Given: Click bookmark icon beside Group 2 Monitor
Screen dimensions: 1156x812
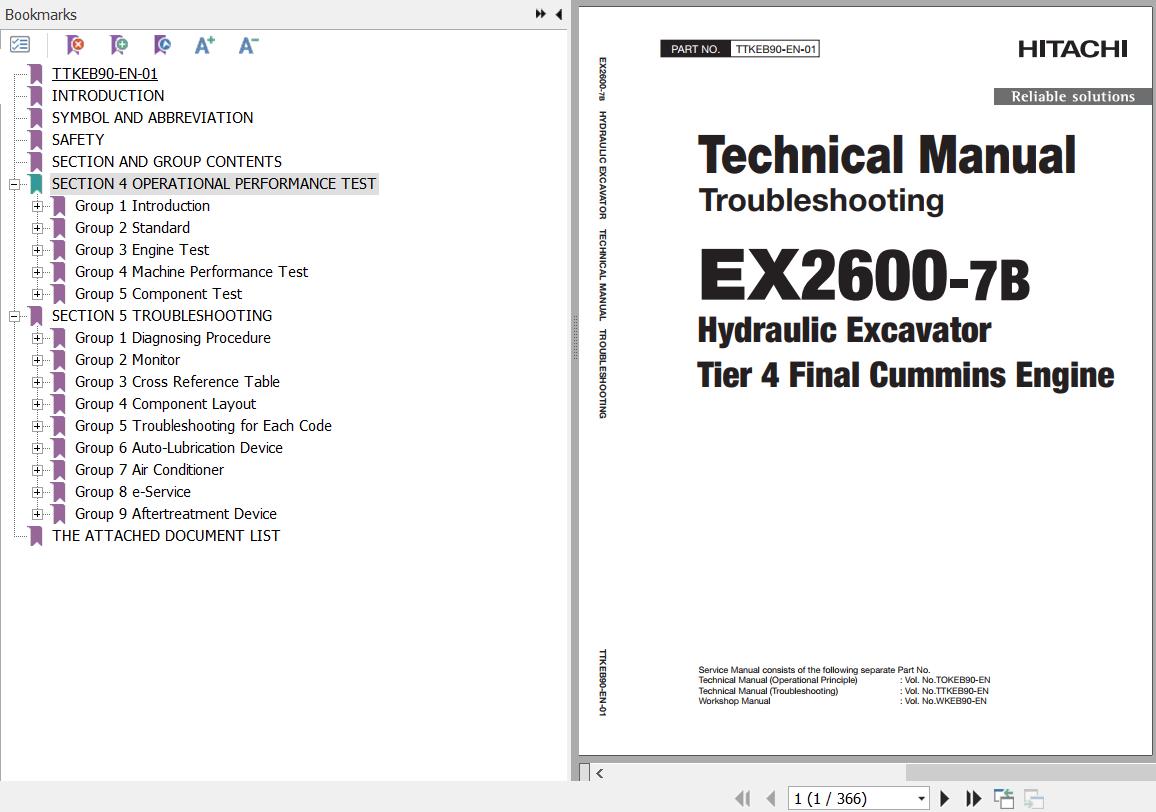Looking at the screenshot, I should (x=59, y=360).
